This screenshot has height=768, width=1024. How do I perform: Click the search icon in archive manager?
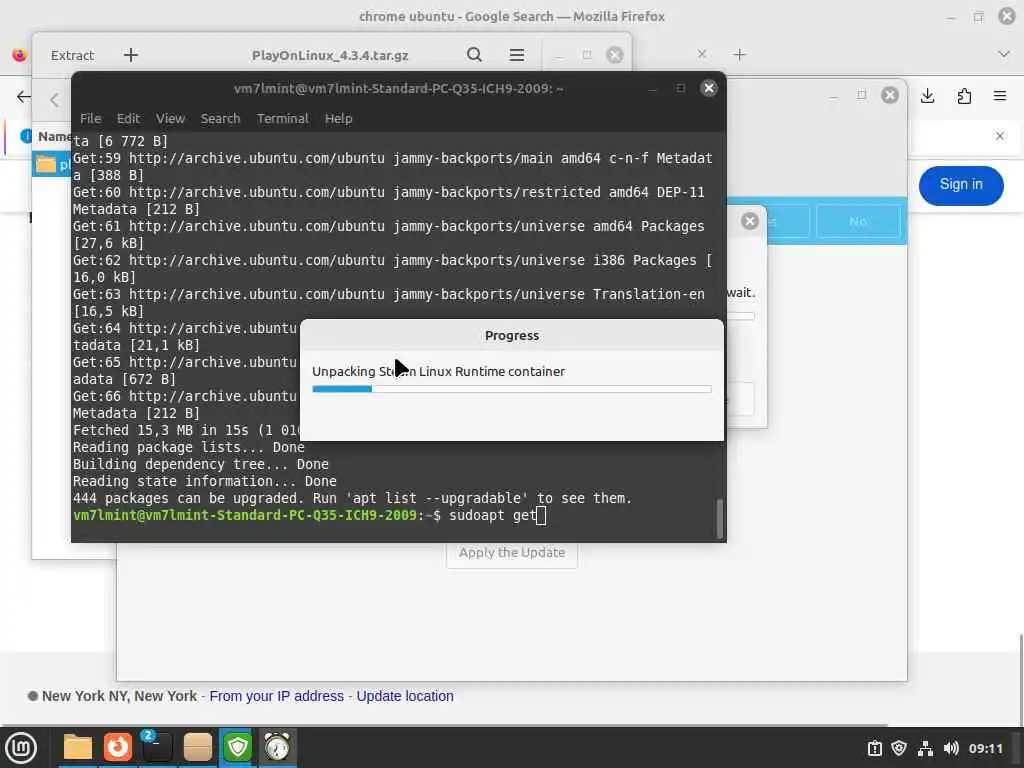click(475, 55)
